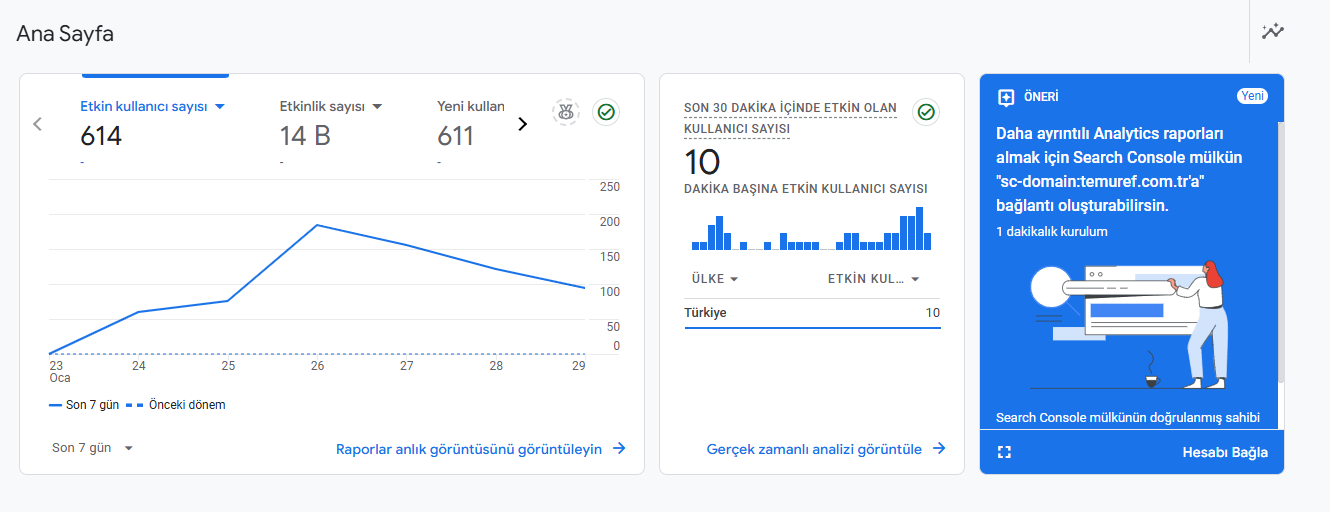The height and width of the screenshot is (512, 1330).
Task: Expand the suggestion card with fullscreen icon
Action: (1005, 452)
